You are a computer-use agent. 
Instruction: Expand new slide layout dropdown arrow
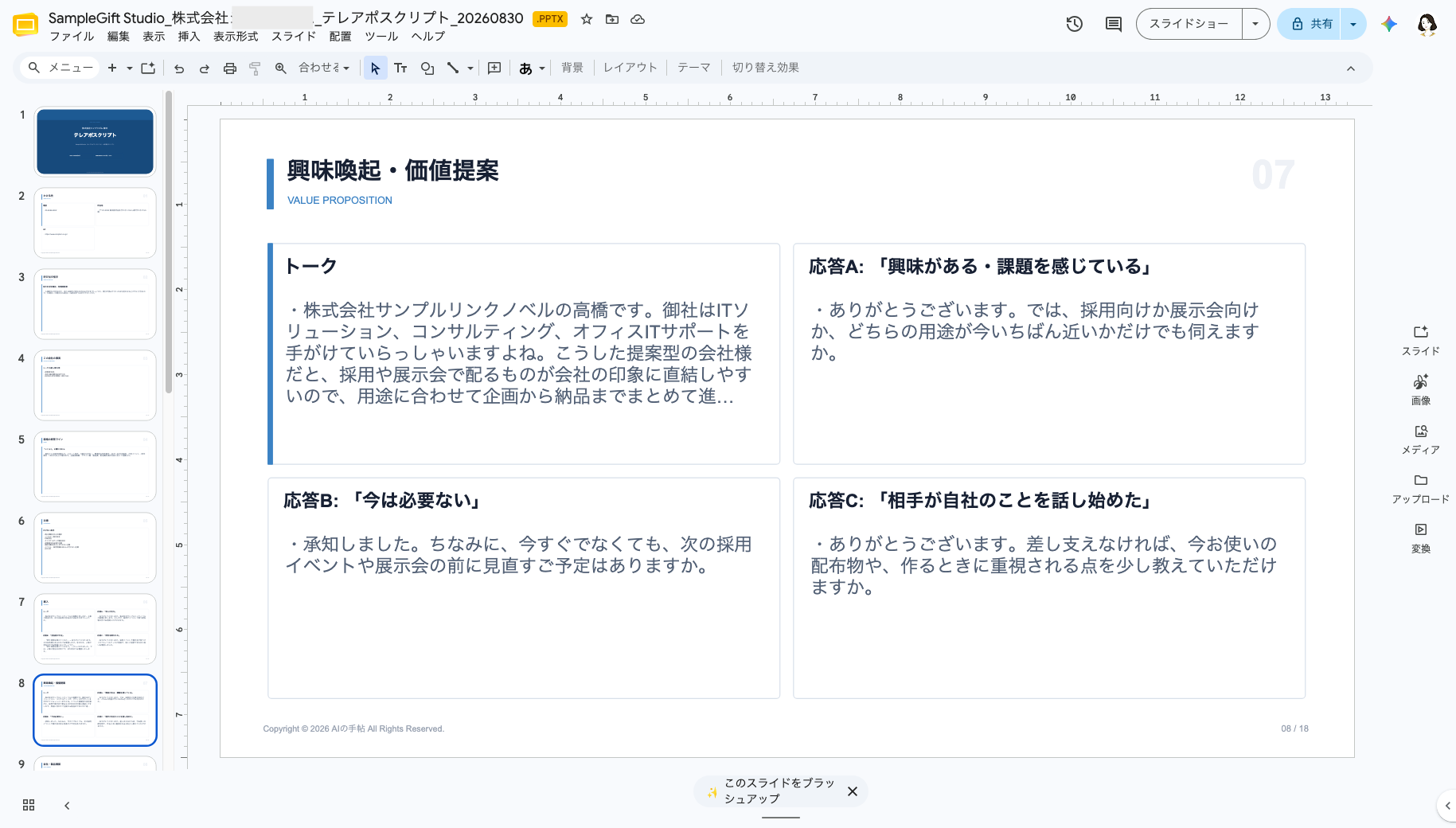click(130, 68)
